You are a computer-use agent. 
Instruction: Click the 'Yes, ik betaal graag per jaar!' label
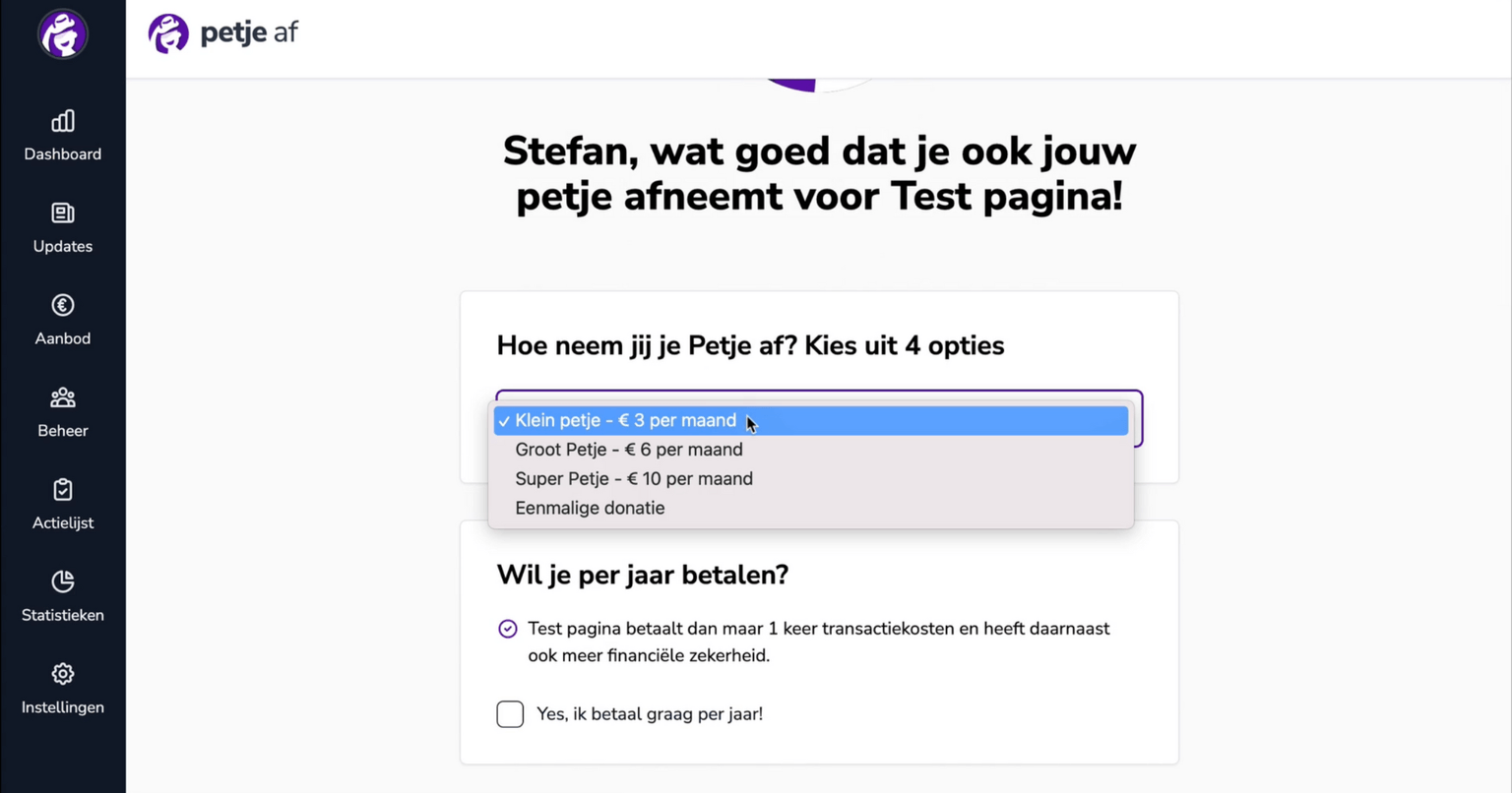[x=650, y=714]
